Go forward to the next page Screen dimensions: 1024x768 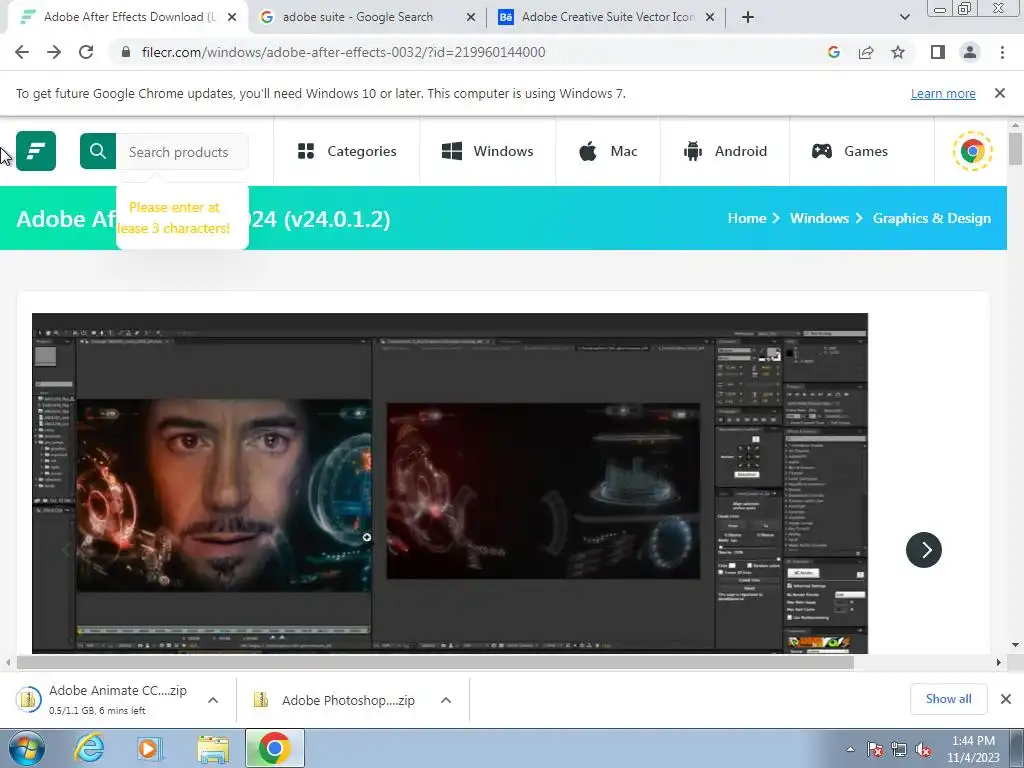(54, 52)
